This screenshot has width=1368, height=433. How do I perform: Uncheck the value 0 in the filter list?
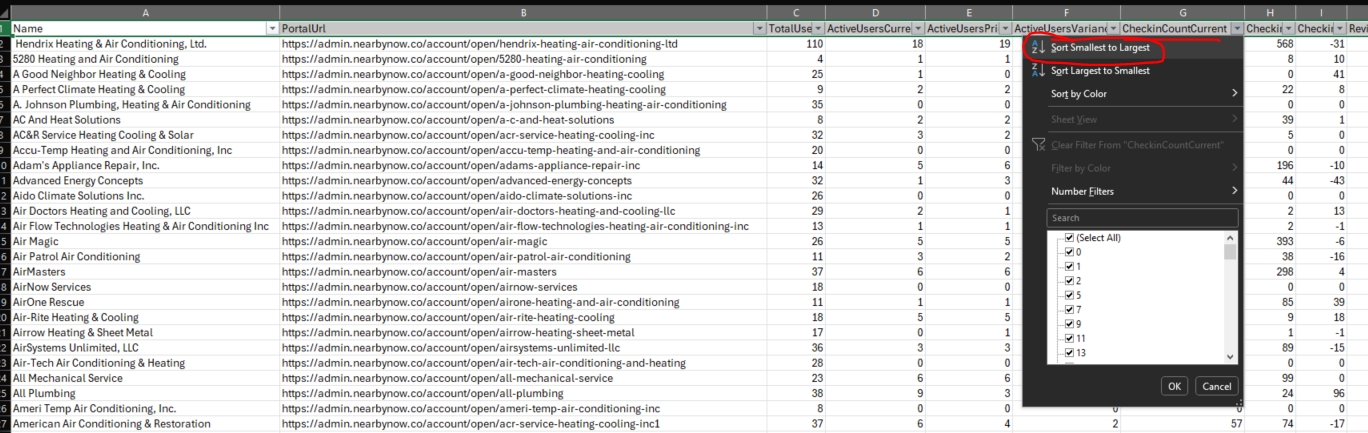coord(1069,252)
